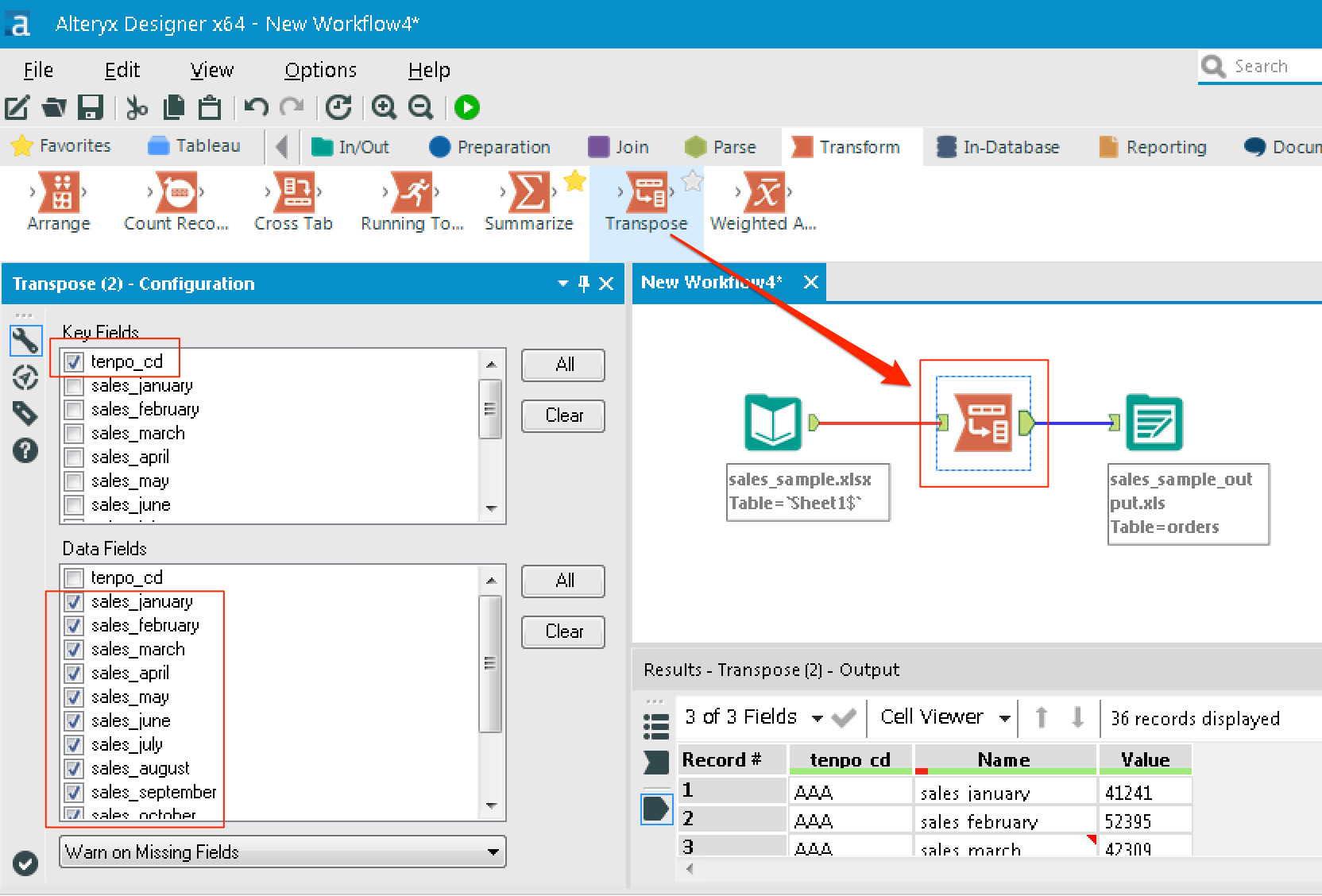
Task: Open the configuration panel dropdown arrow
Action: tap(563, 284)
